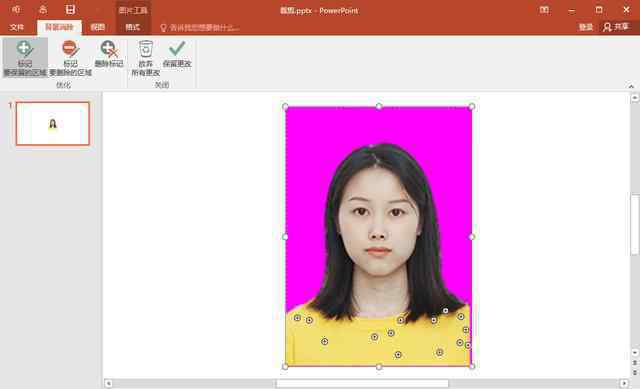Click the top-middle handle of the picture
This screenshot has height=389, width=640.
pyautogui.click(x=379, y=107)
